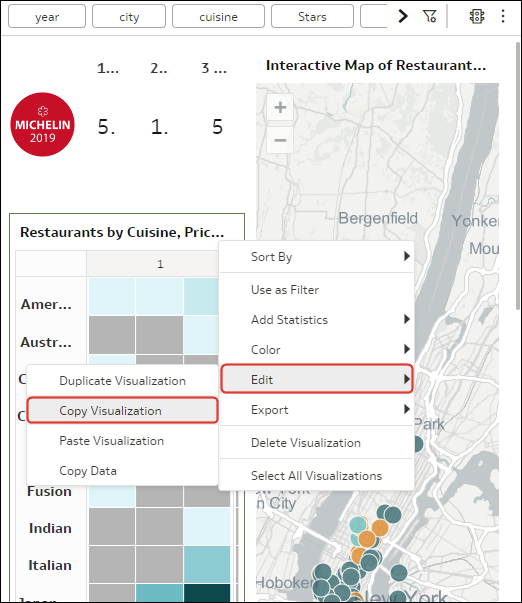Open the cuisine filter
This screenshot has width=522, height=603.
click(218, 16)
